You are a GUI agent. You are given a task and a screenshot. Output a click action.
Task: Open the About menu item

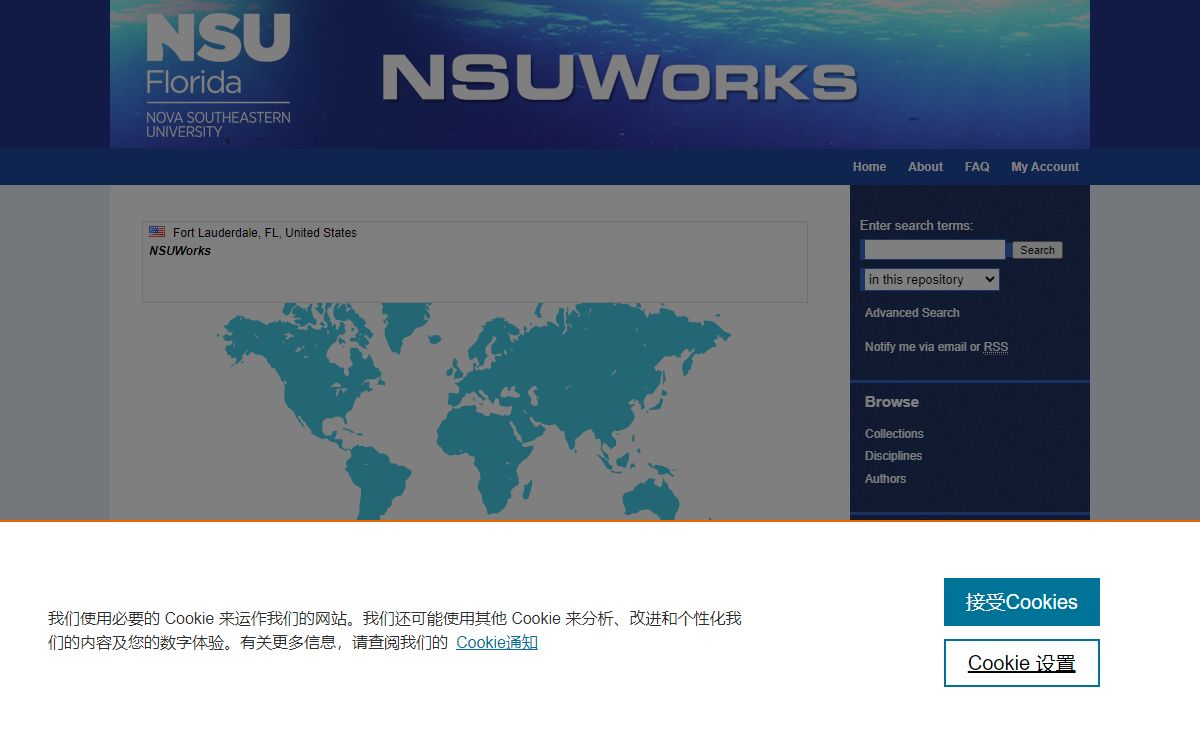pos(925,167)
